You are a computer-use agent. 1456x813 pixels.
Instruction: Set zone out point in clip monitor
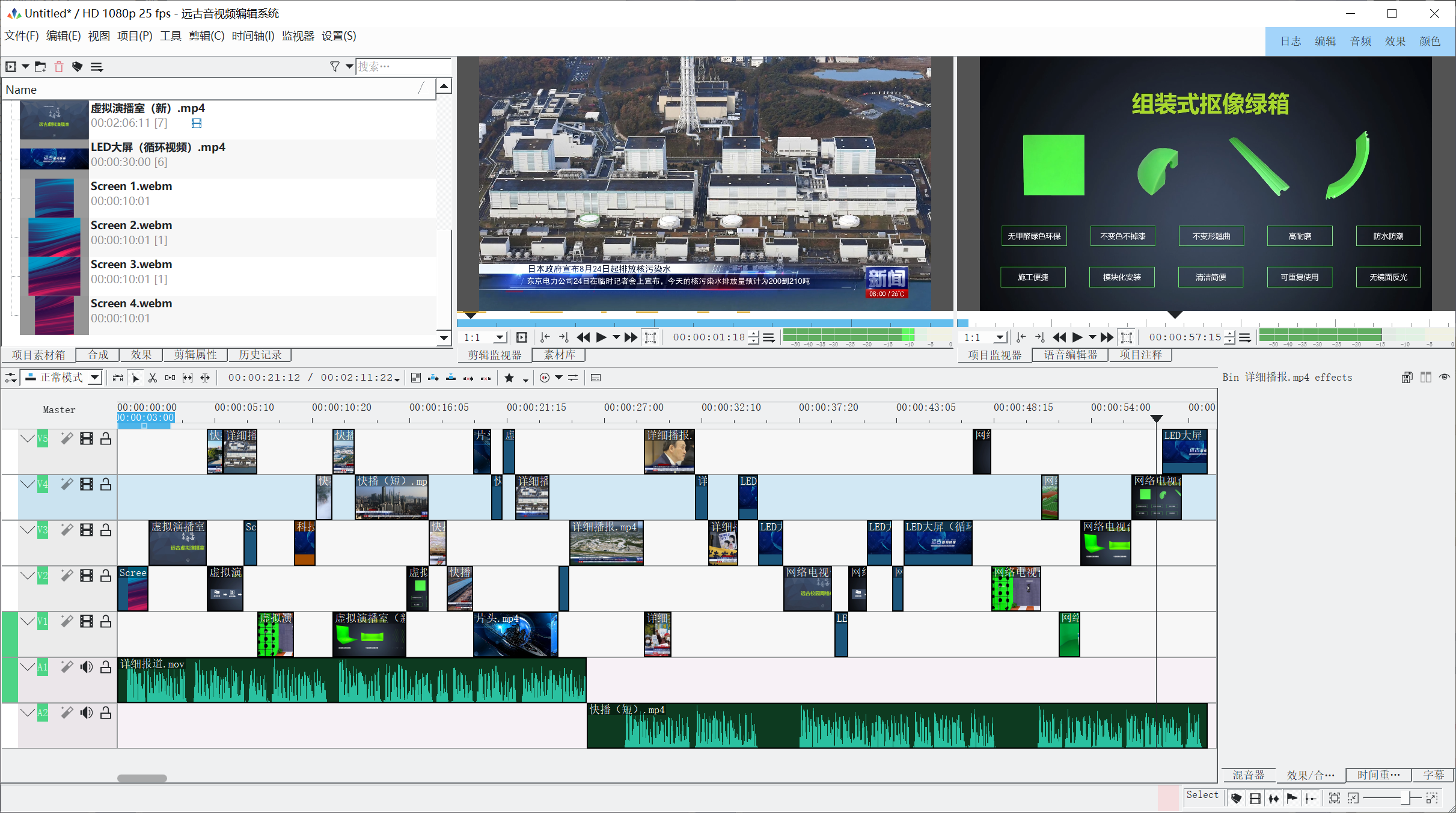coord(563,337)
